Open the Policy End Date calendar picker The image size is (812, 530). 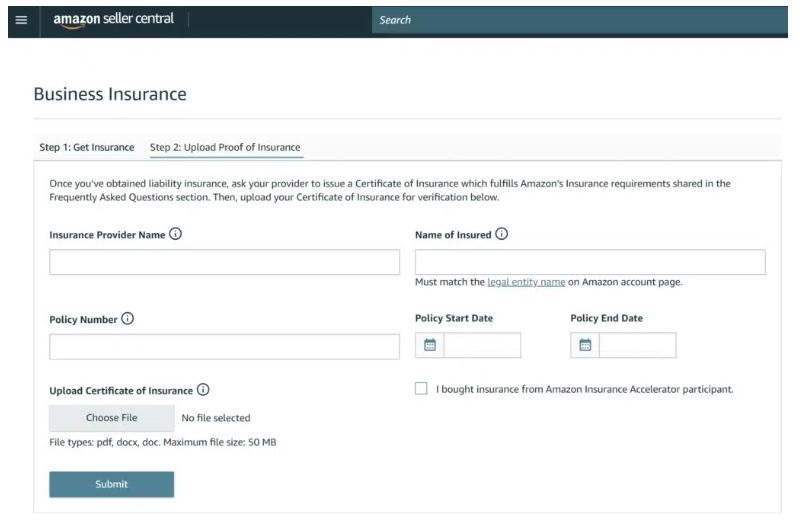click(585, 345)
